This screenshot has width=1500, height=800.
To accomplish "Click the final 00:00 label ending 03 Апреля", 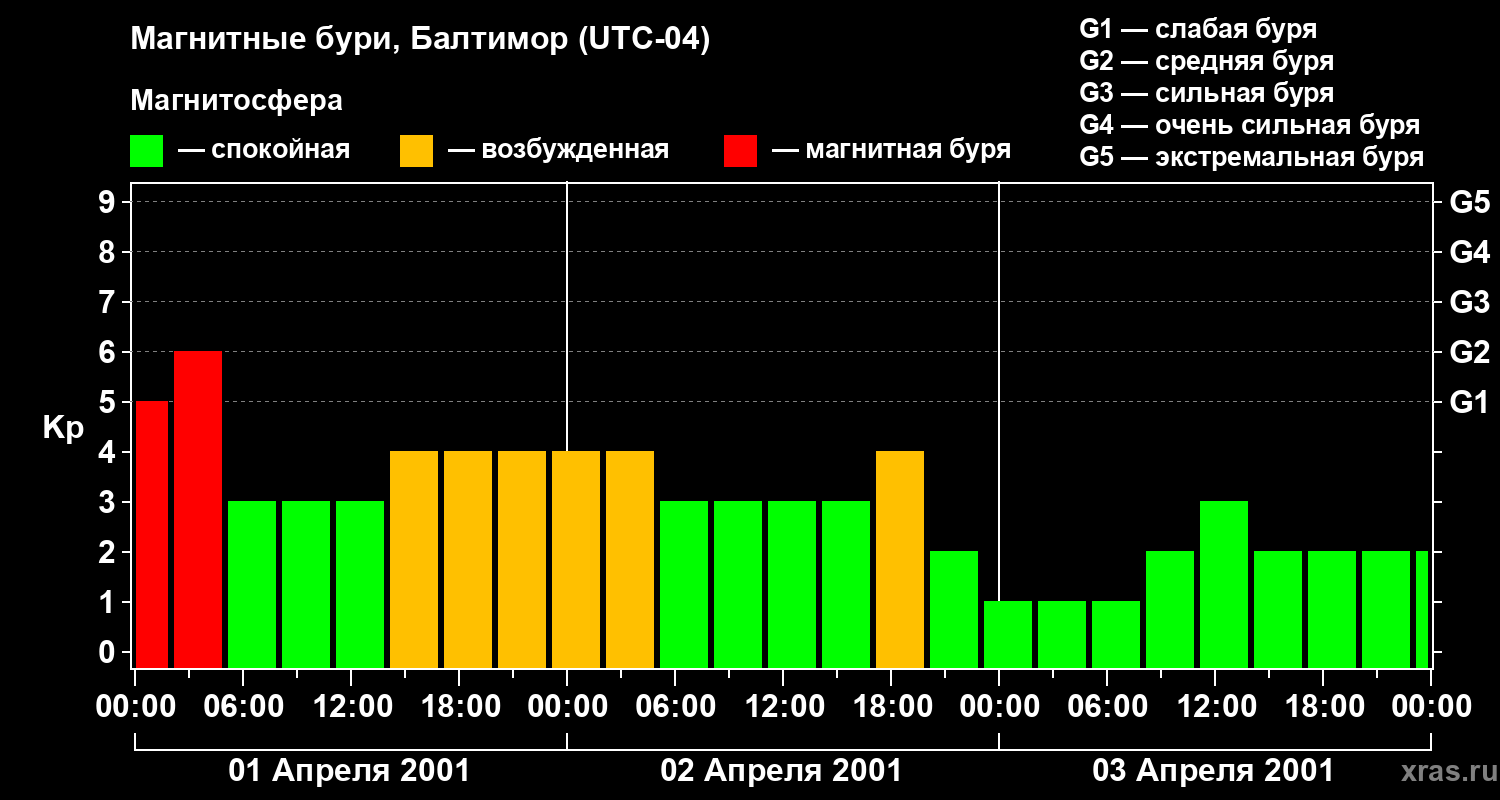I will point(1430,707).
